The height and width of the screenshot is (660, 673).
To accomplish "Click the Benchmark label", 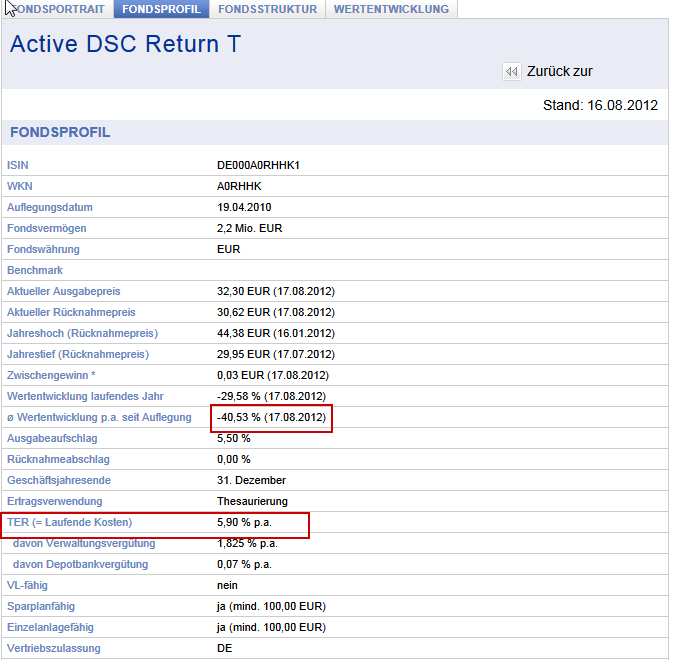I will (x=35, y=270).
